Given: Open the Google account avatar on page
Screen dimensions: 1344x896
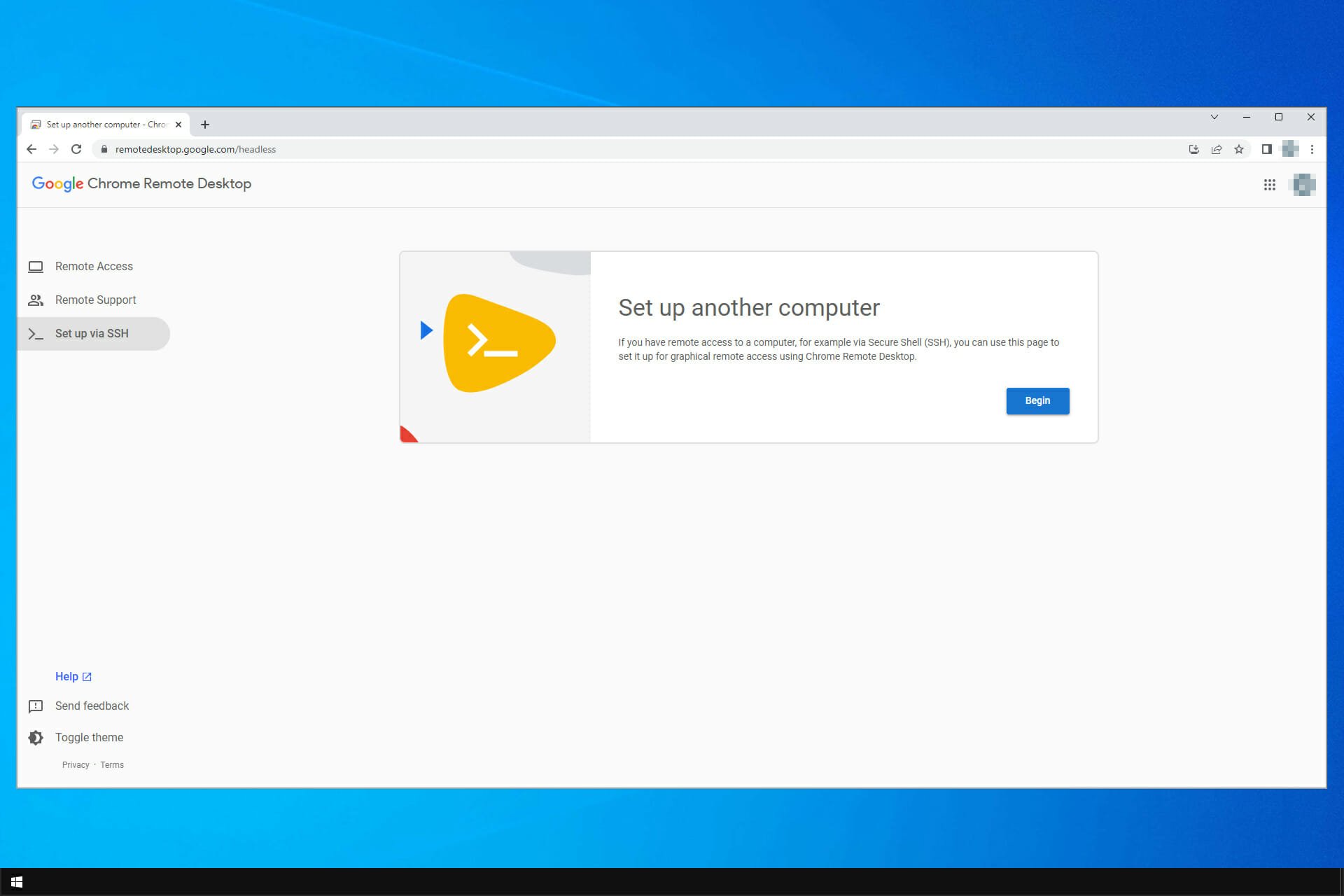Looking at the screenshot, I should click(1303, 185).
